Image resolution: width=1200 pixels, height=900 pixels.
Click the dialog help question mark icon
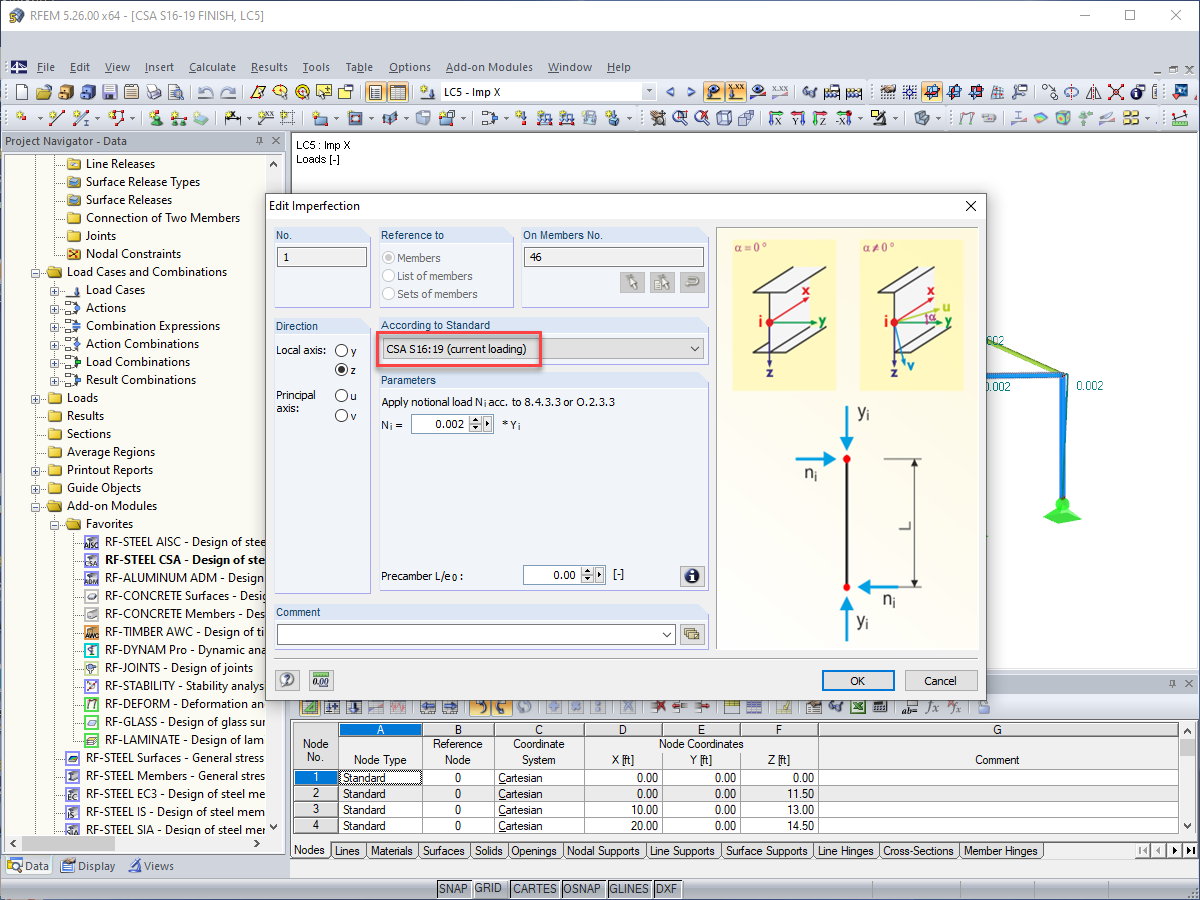coord(287,680)
